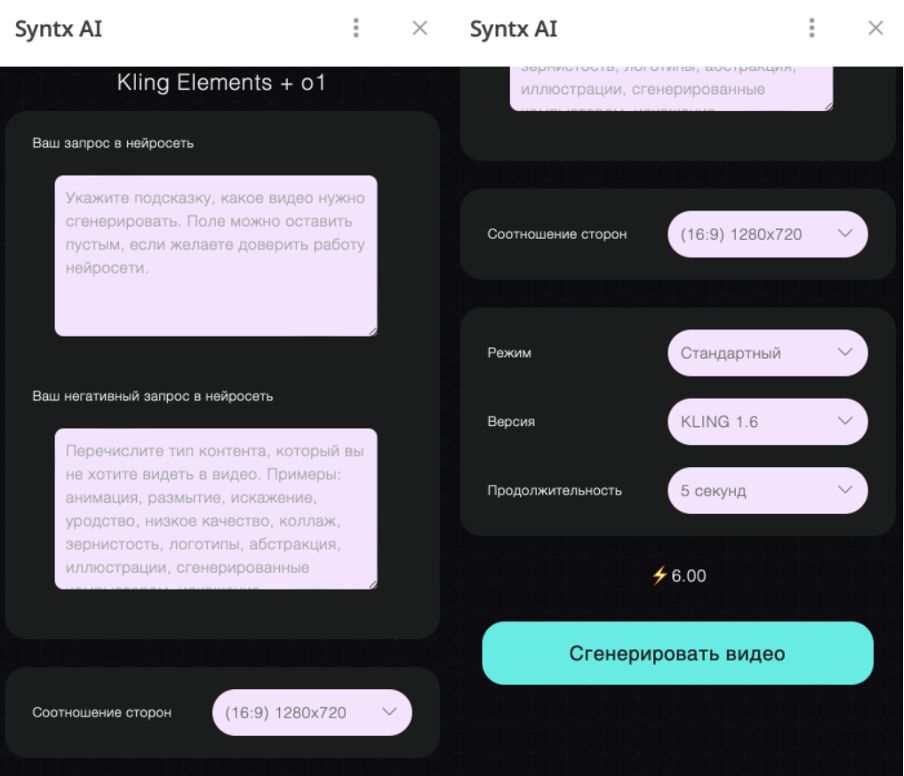This screenshot has width=904, height=776.
Task: Click the Kling Elements + o1 heading
Action: point(221,83)
